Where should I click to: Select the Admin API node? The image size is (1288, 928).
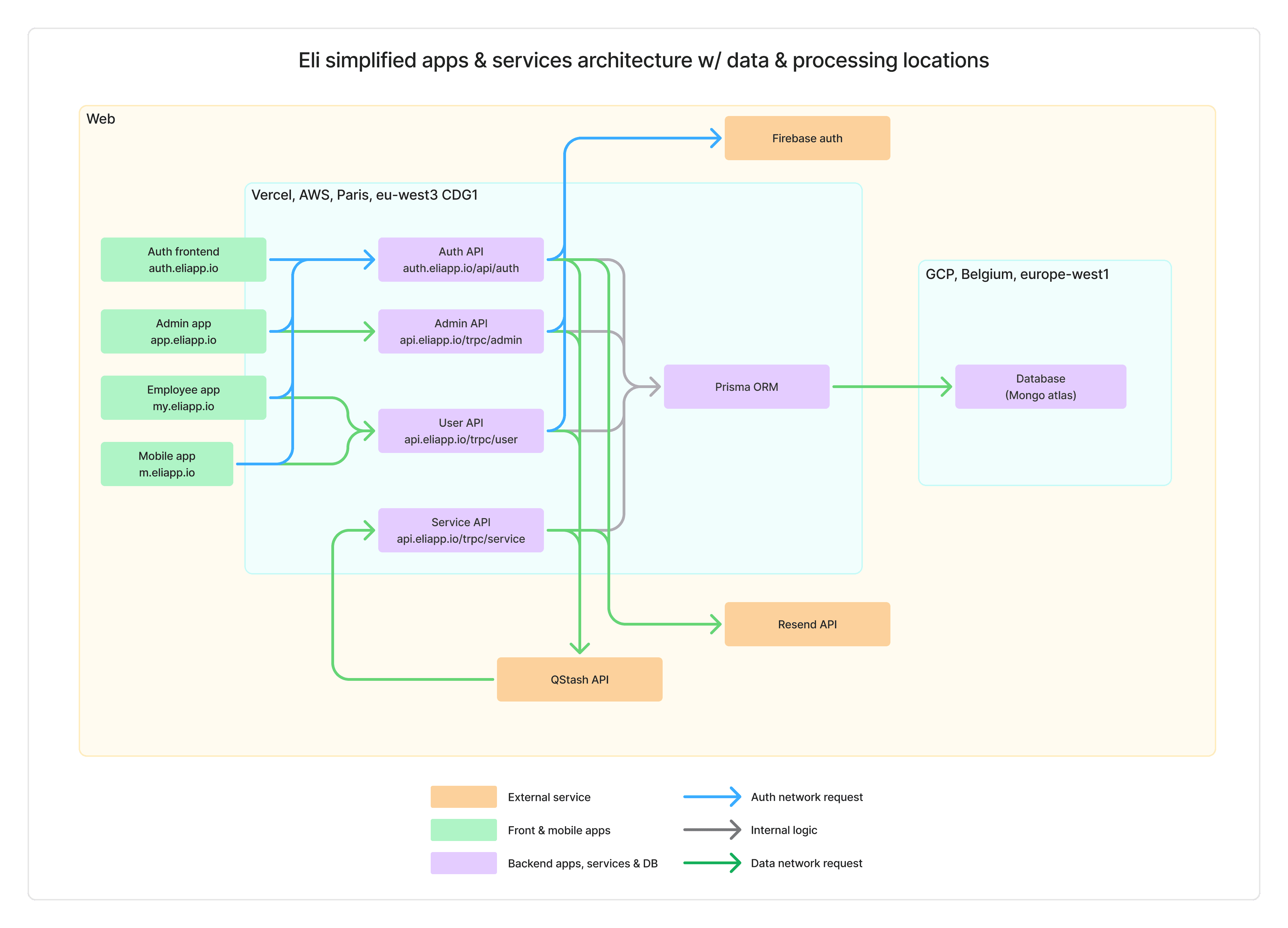(461, 332)
